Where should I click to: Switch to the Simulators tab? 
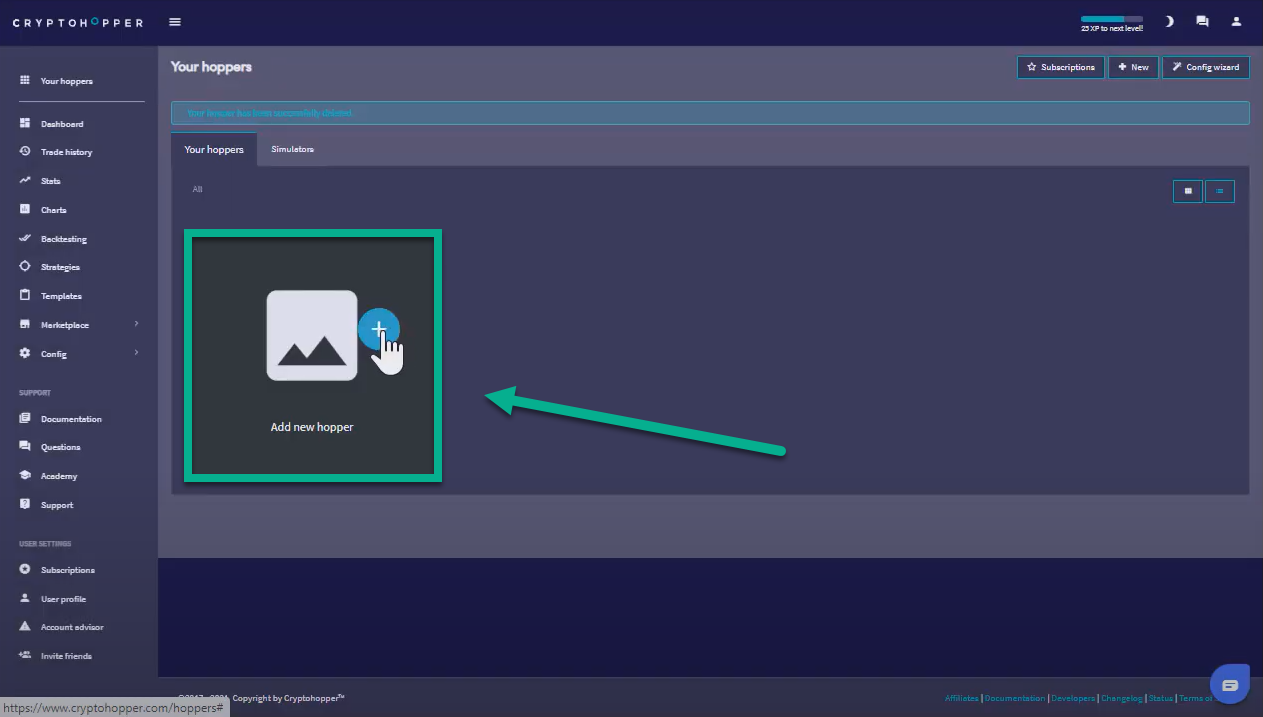pos(292,149)
